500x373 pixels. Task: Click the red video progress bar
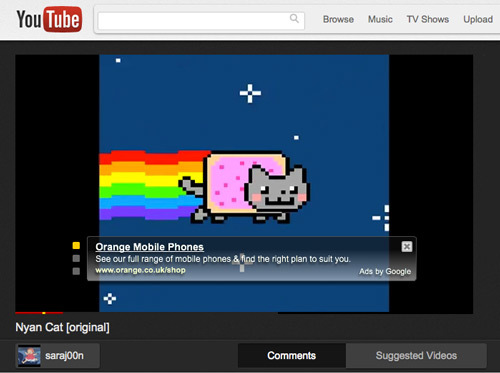click(x=39, y=313)
